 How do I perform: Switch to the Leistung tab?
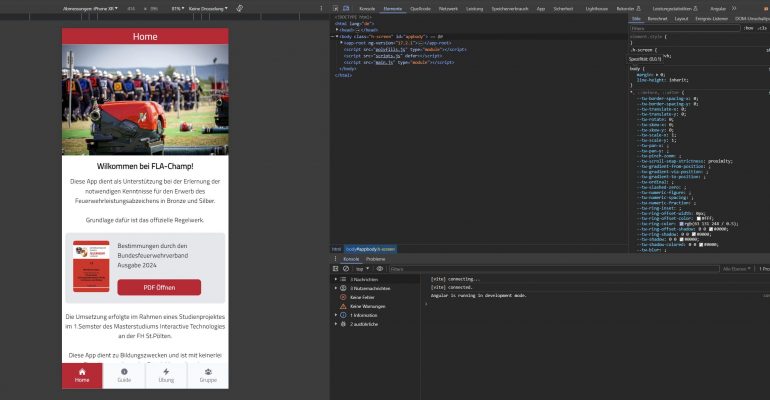click(474, 8)
